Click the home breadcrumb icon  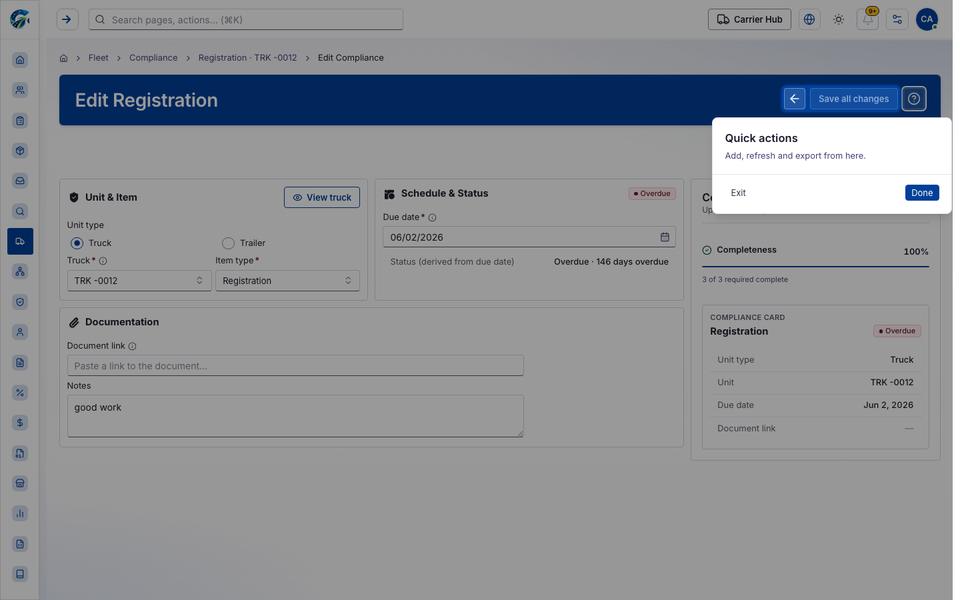(x=64, y=58)
